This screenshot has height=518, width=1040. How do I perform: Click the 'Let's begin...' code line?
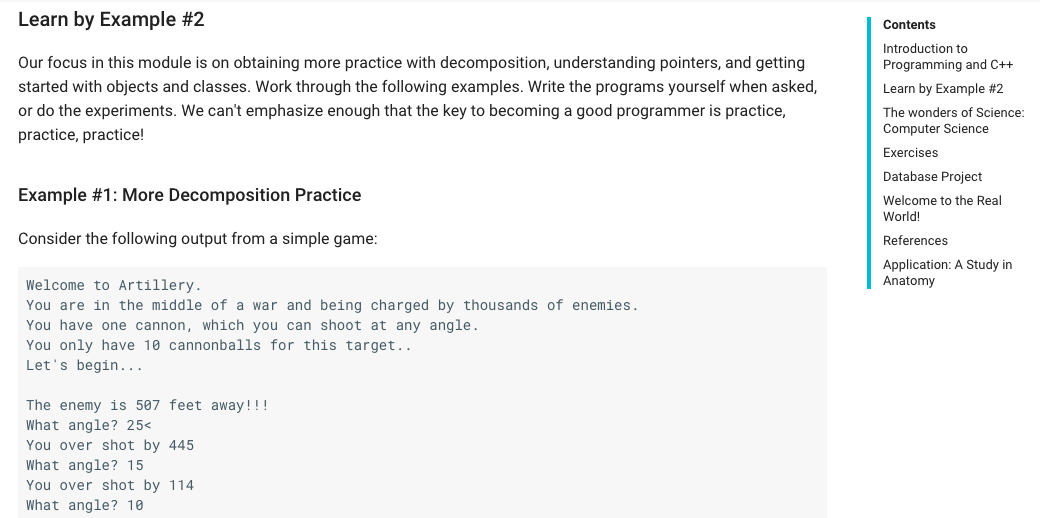pyautogui.click(x=84, y=365)
